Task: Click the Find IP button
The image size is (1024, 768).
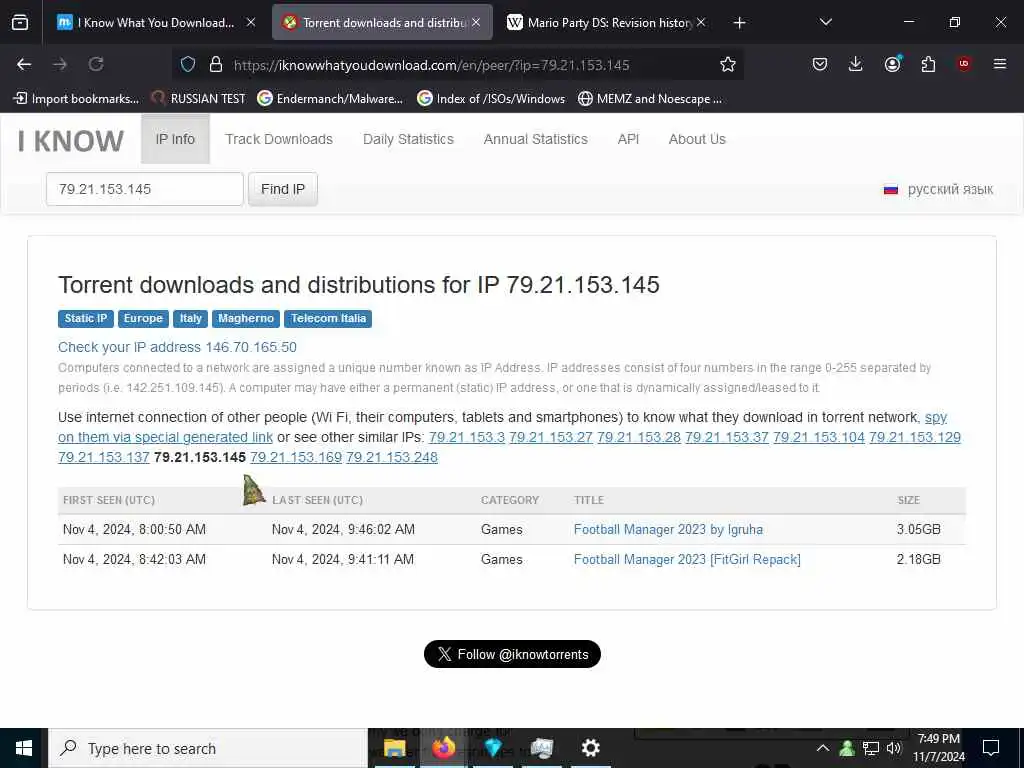Action: pyautogui.click(x=283, y=189)
